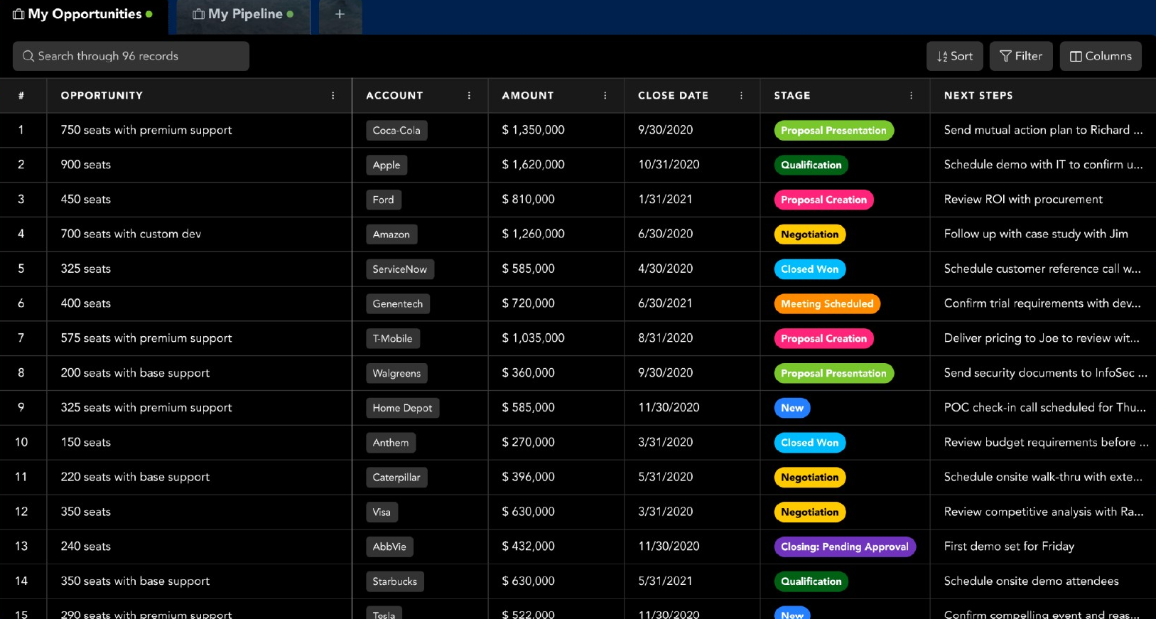This screenshot has width=1156, height=619.
Task: Open the Amazon account chip
Action: (x=391, y=234)
